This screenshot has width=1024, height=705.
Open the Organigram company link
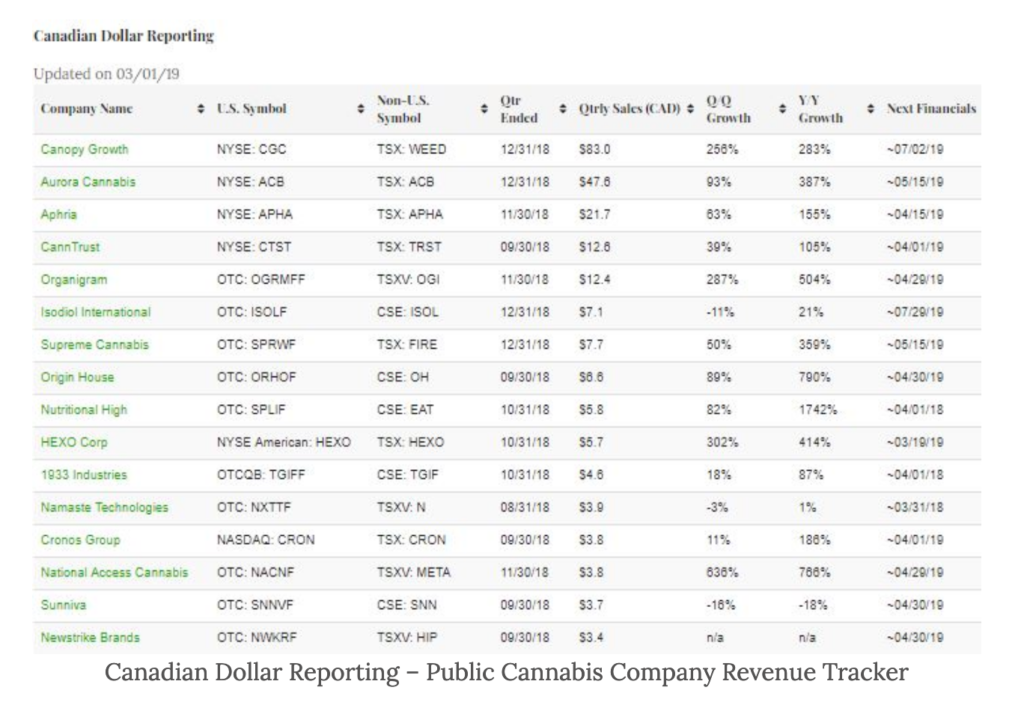click(74, 279)
